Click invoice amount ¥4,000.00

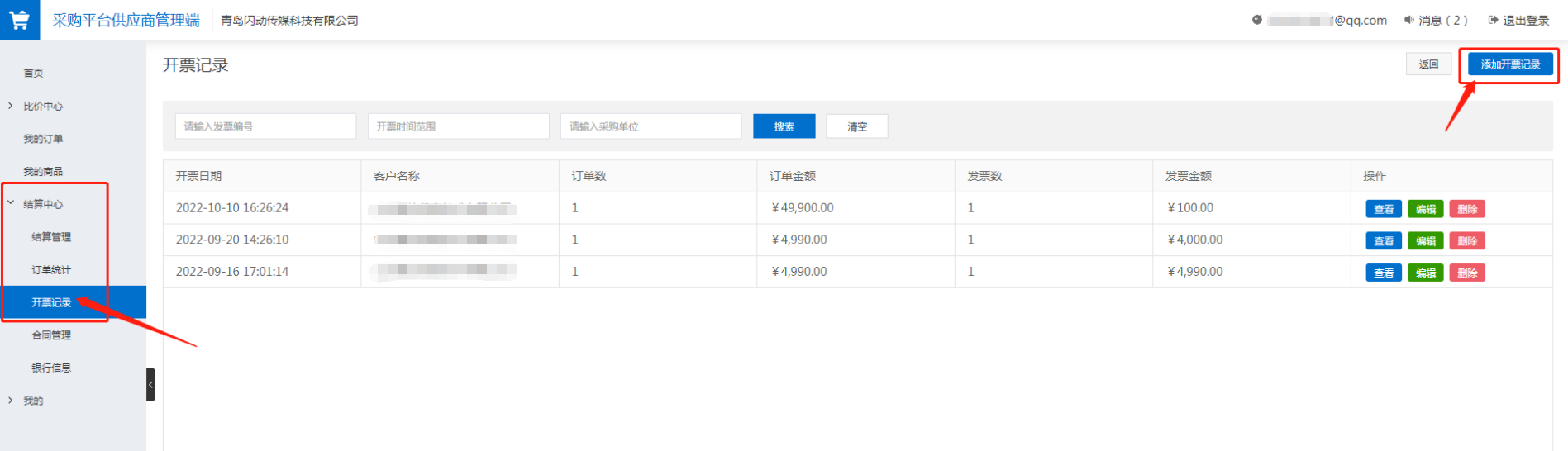click(x=1194, y=240)
